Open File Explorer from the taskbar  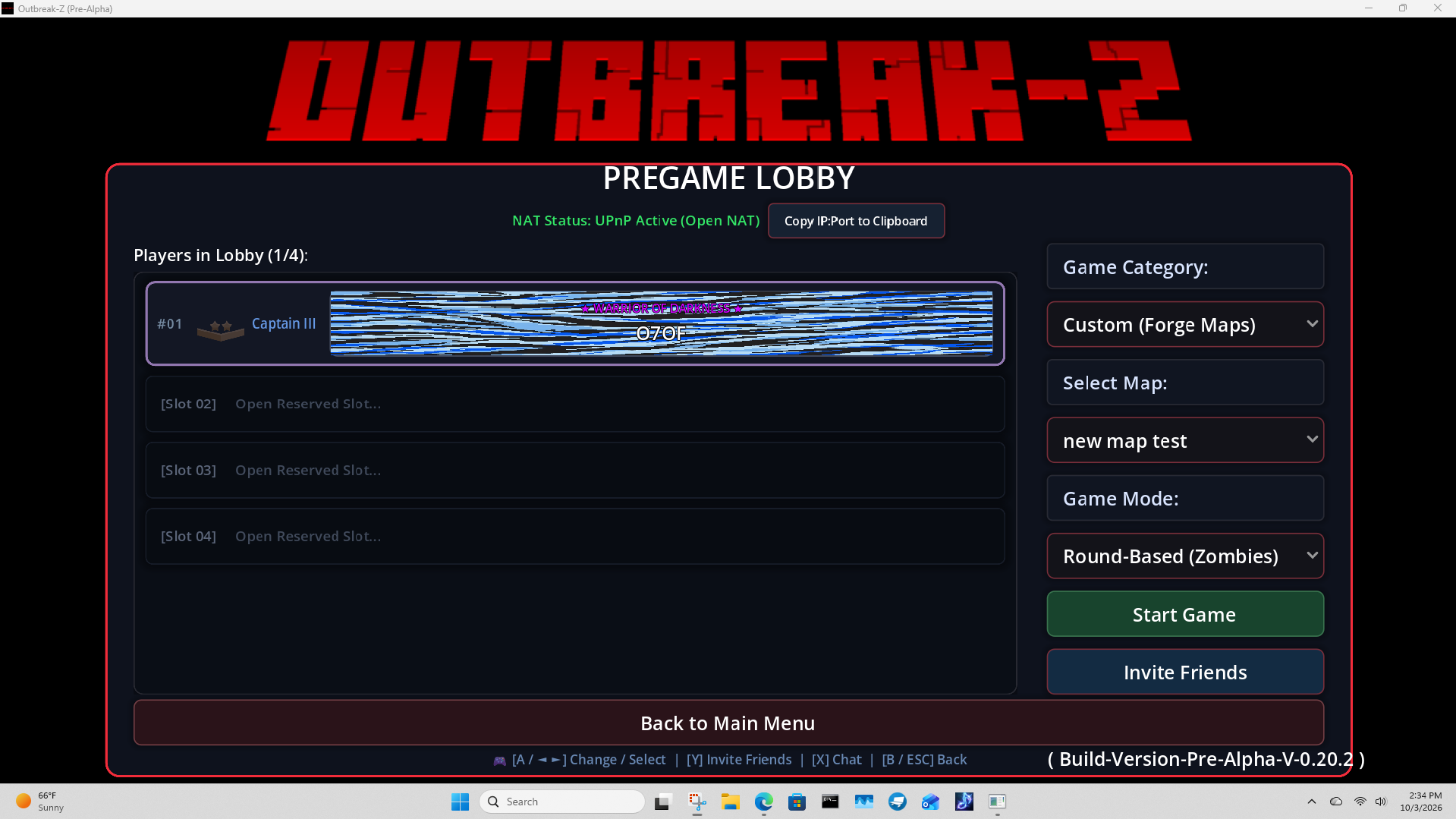[x=731, y=802]
